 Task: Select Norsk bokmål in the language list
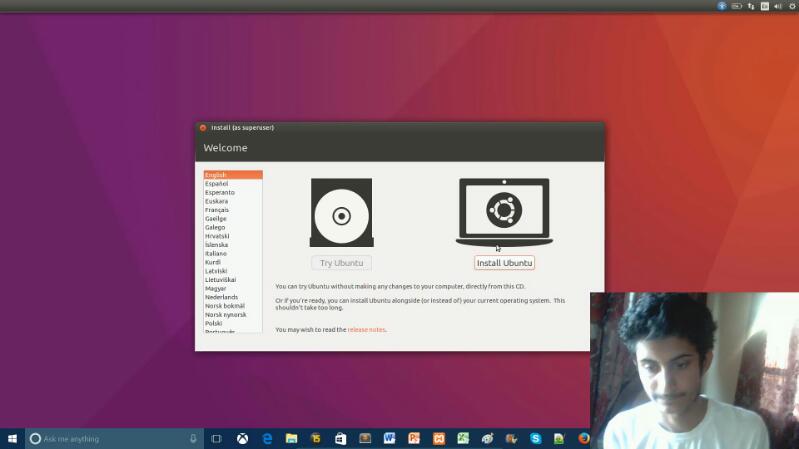click(233, 306)
